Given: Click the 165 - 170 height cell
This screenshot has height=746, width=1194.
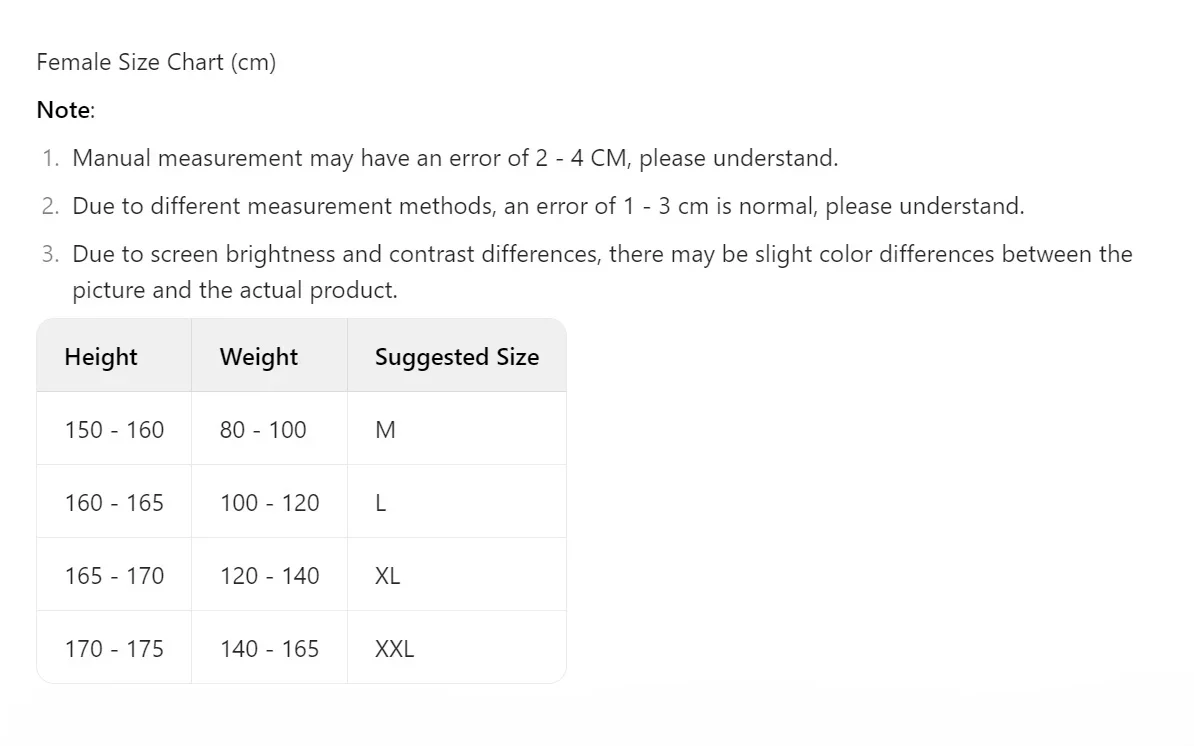Looking at the screenshot, I should tap(114, 576).
